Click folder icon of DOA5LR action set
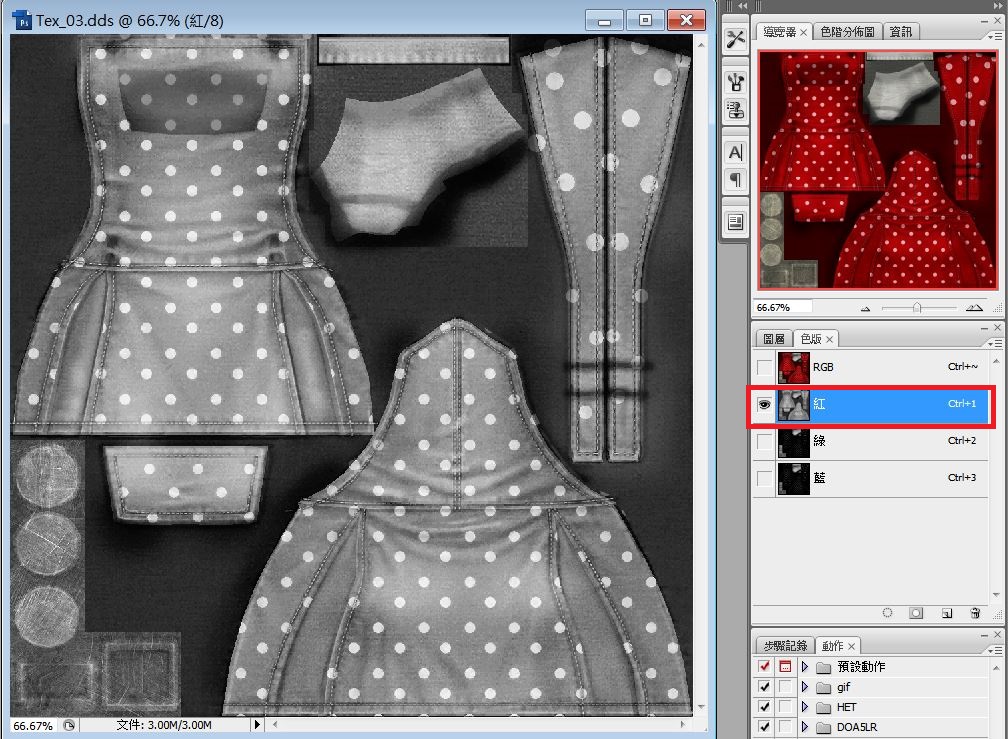The image size is (1008, 739). click(824, 727)
